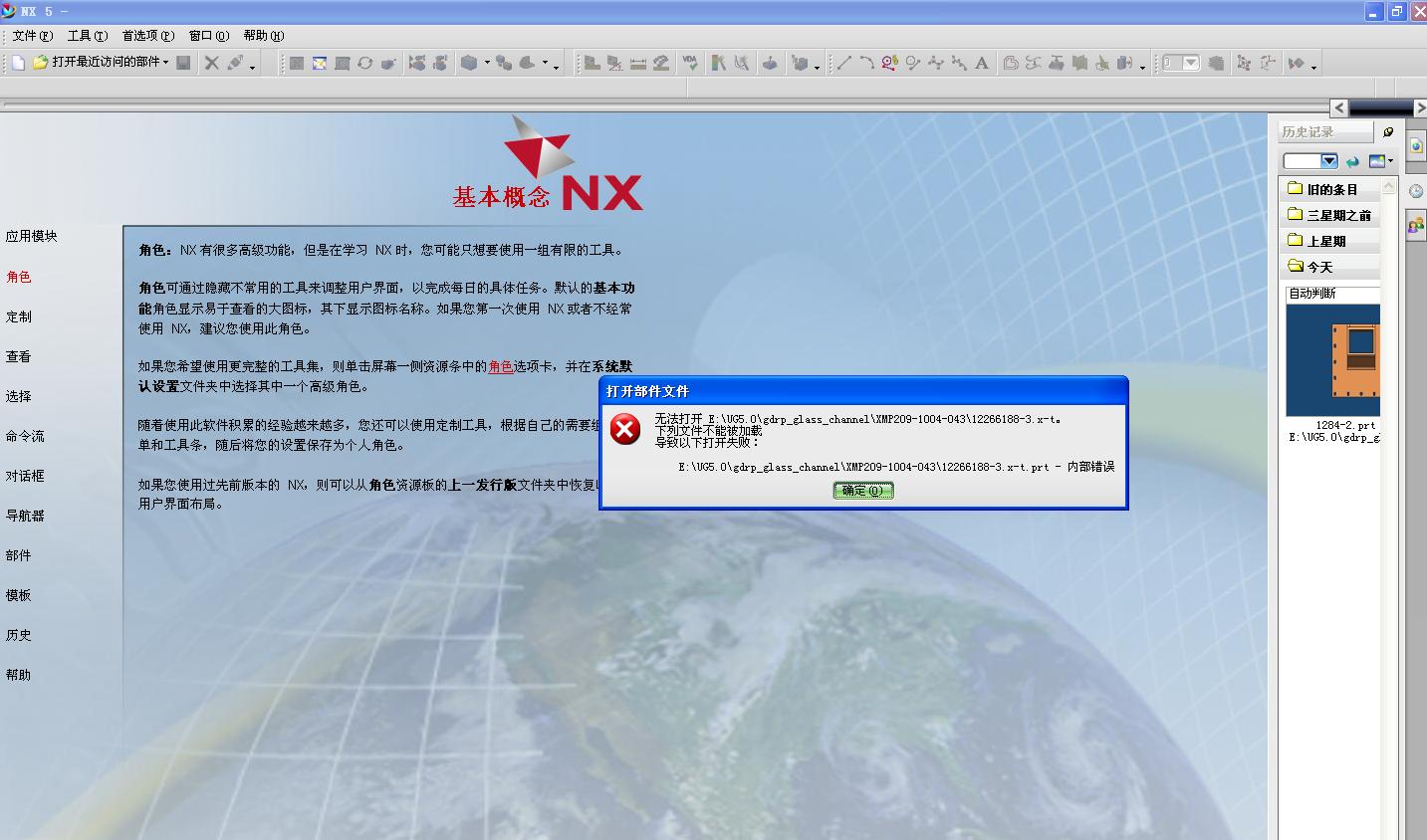Open the 文件(F) menu
The image size is (1427, 840).
33,36
